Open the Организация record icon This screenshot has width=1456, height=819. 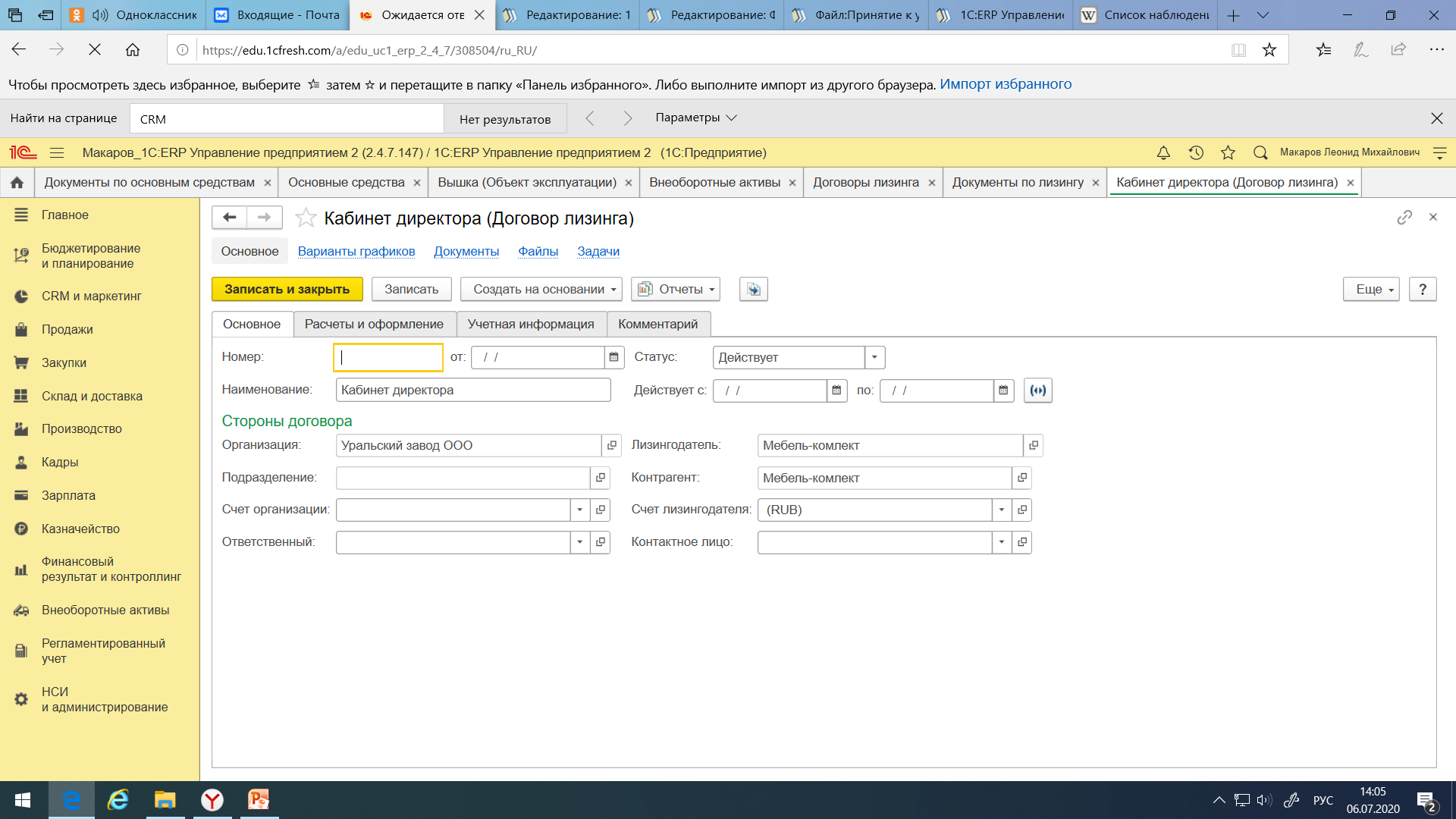[612, 446]
